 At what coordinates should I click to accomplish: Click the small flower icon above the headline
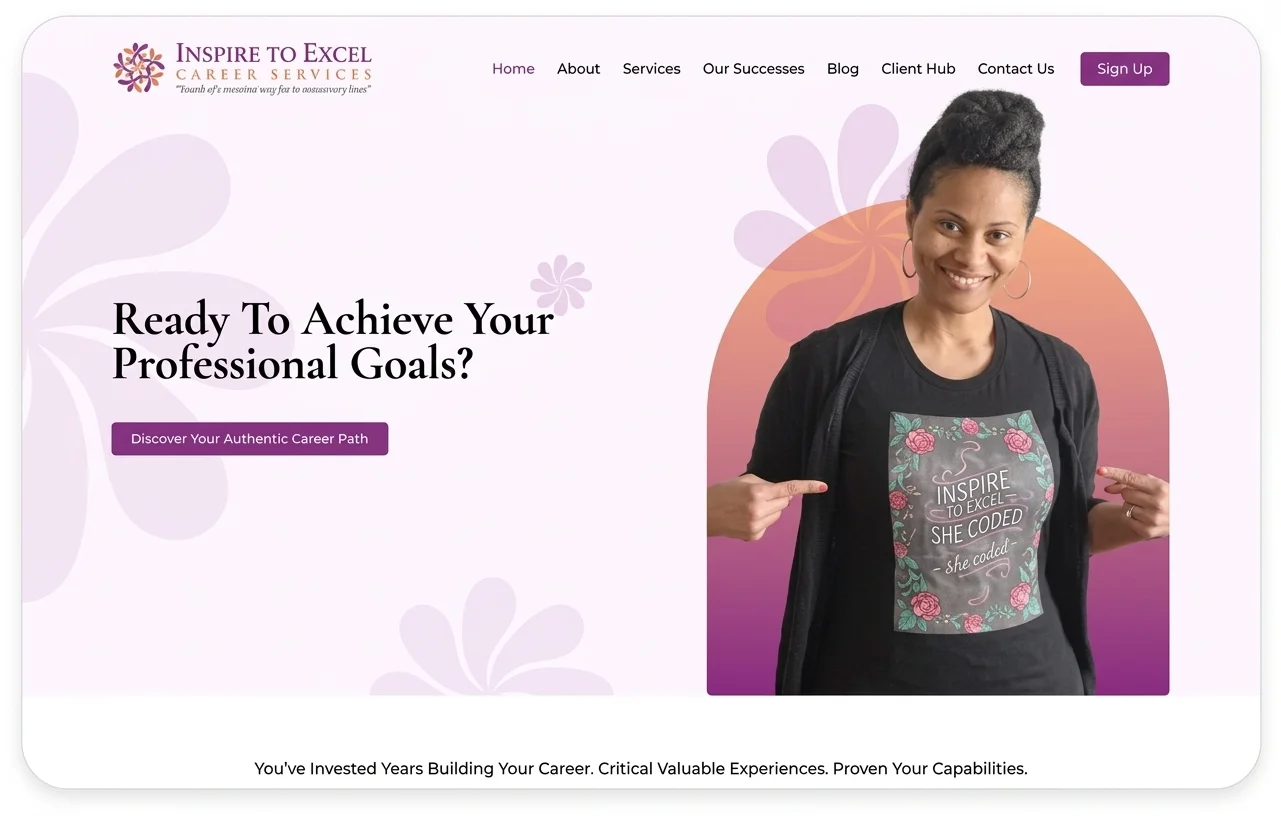[x=561, y=285]
